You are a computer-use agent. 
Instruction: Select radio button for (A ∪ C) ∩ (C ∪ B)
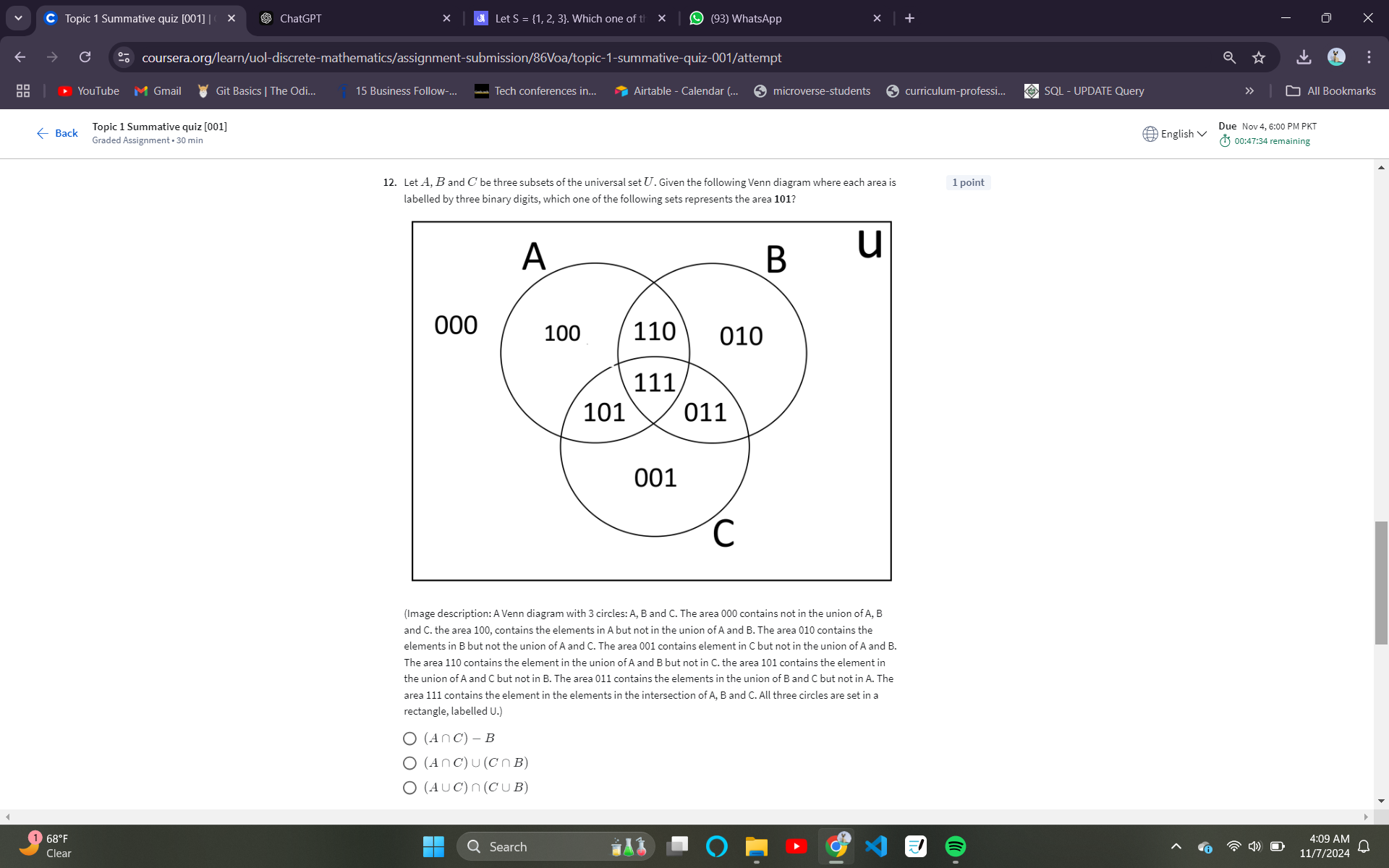coord(408,786)
